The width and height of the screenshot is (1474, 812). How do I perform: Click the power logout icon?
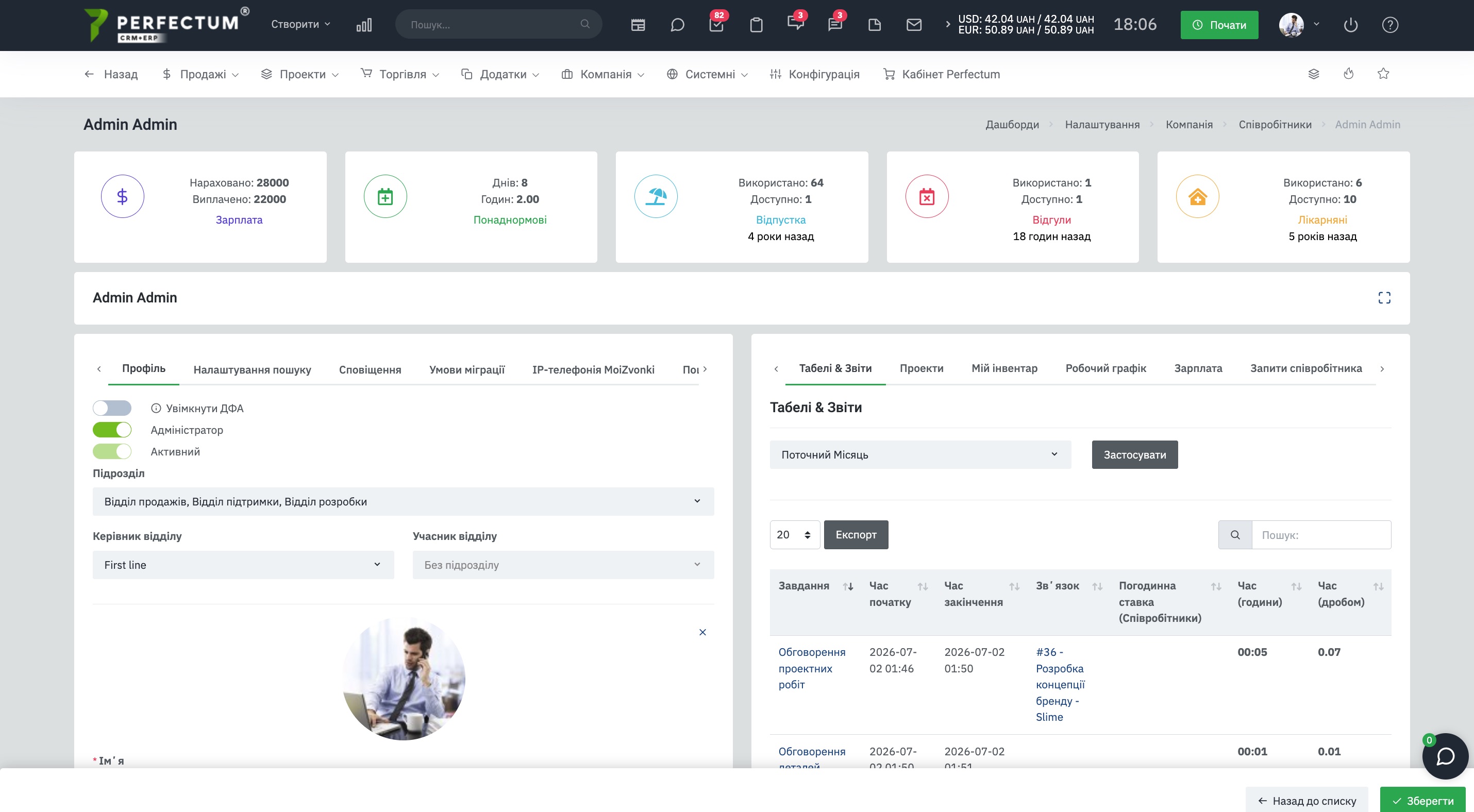point(1350,25)
